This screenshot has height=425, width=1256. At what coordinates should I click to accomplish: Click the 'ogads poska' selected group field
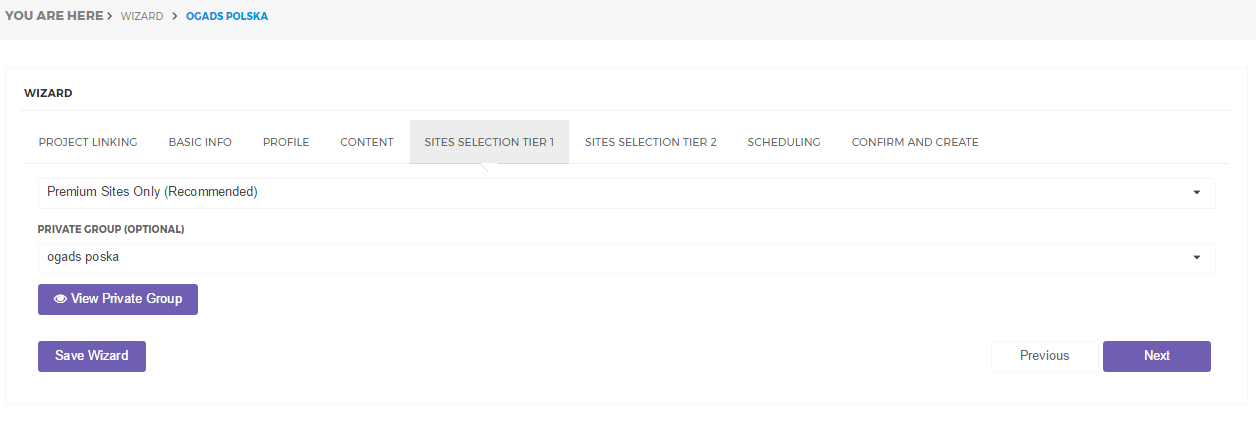[x=600, y=258]
